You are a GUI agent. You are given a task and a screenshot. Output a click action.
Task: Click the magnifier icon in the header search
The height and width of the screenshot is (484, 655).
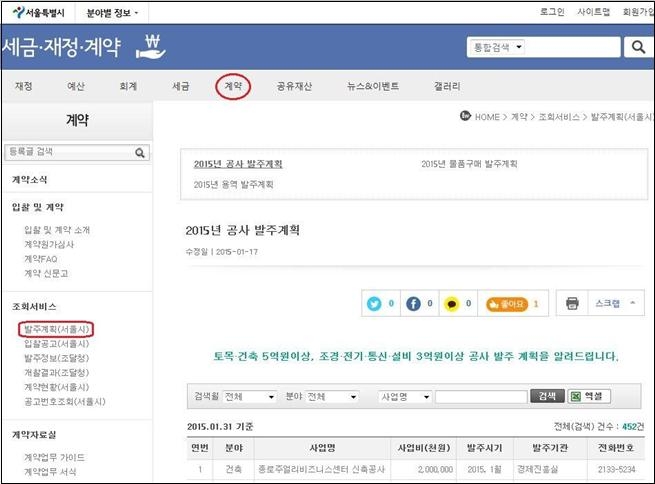[x=637, y=47]
